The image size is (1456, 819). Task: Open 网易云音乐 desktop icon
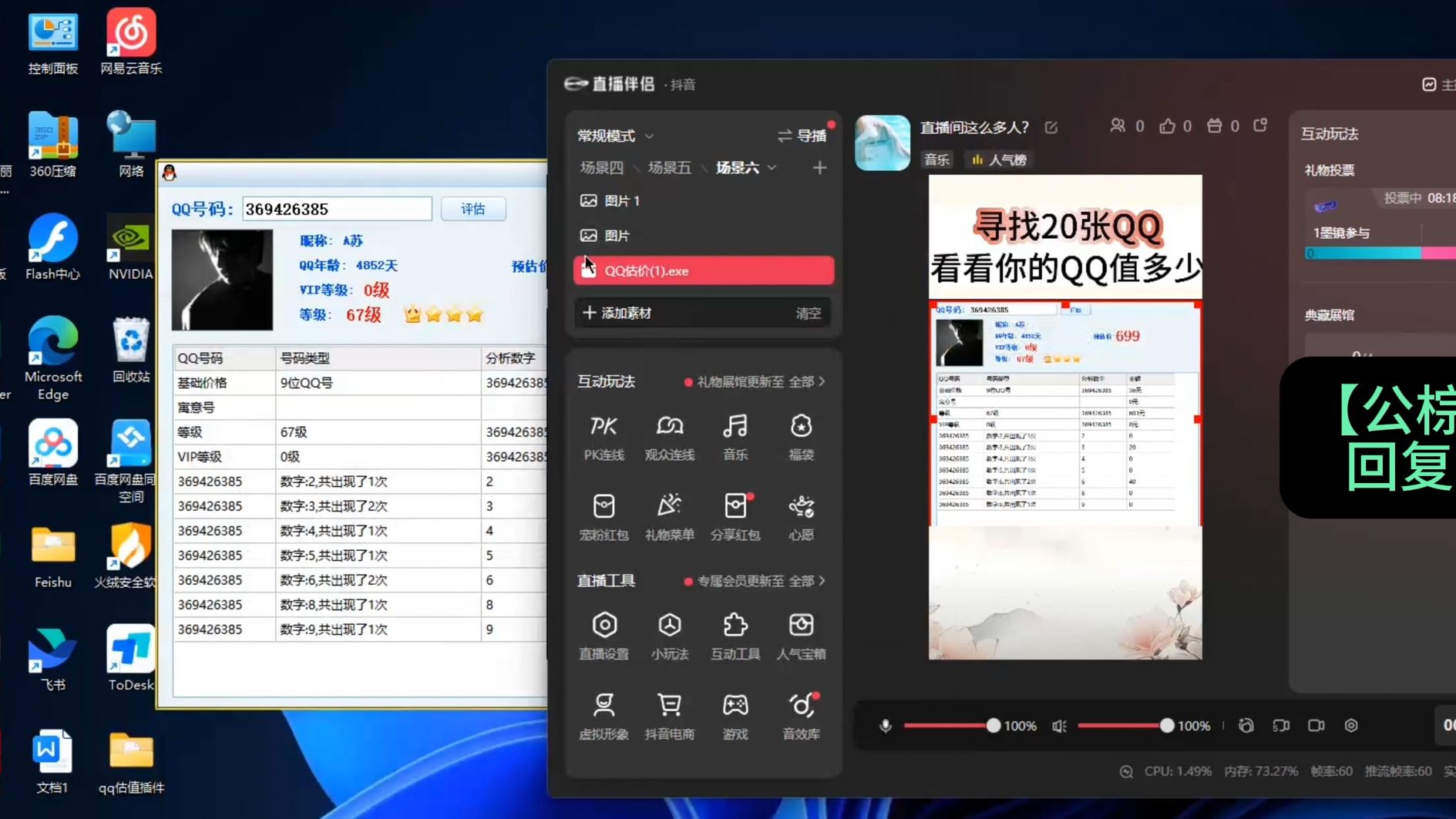[131, 42]
